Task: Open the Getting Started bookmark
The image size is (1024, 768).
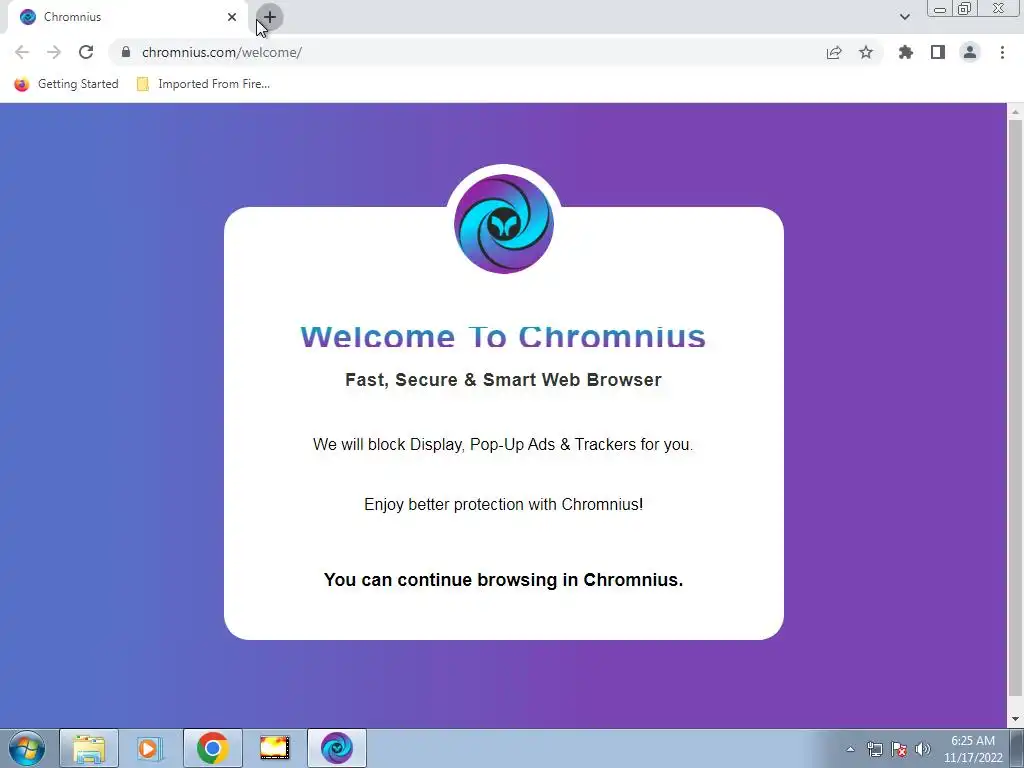Action: pos(66,84)
